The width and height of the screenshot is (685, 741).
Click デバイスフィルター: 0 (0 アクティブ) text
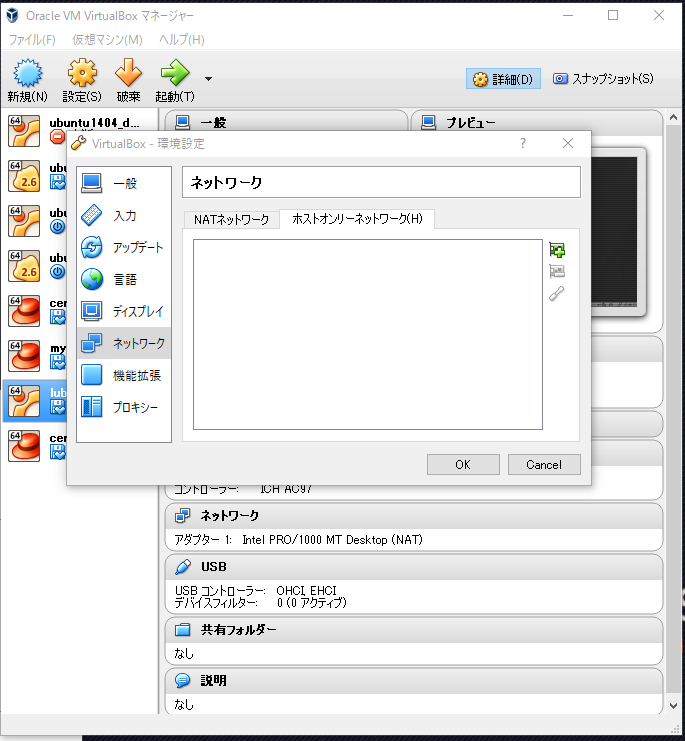coord(260,603)
